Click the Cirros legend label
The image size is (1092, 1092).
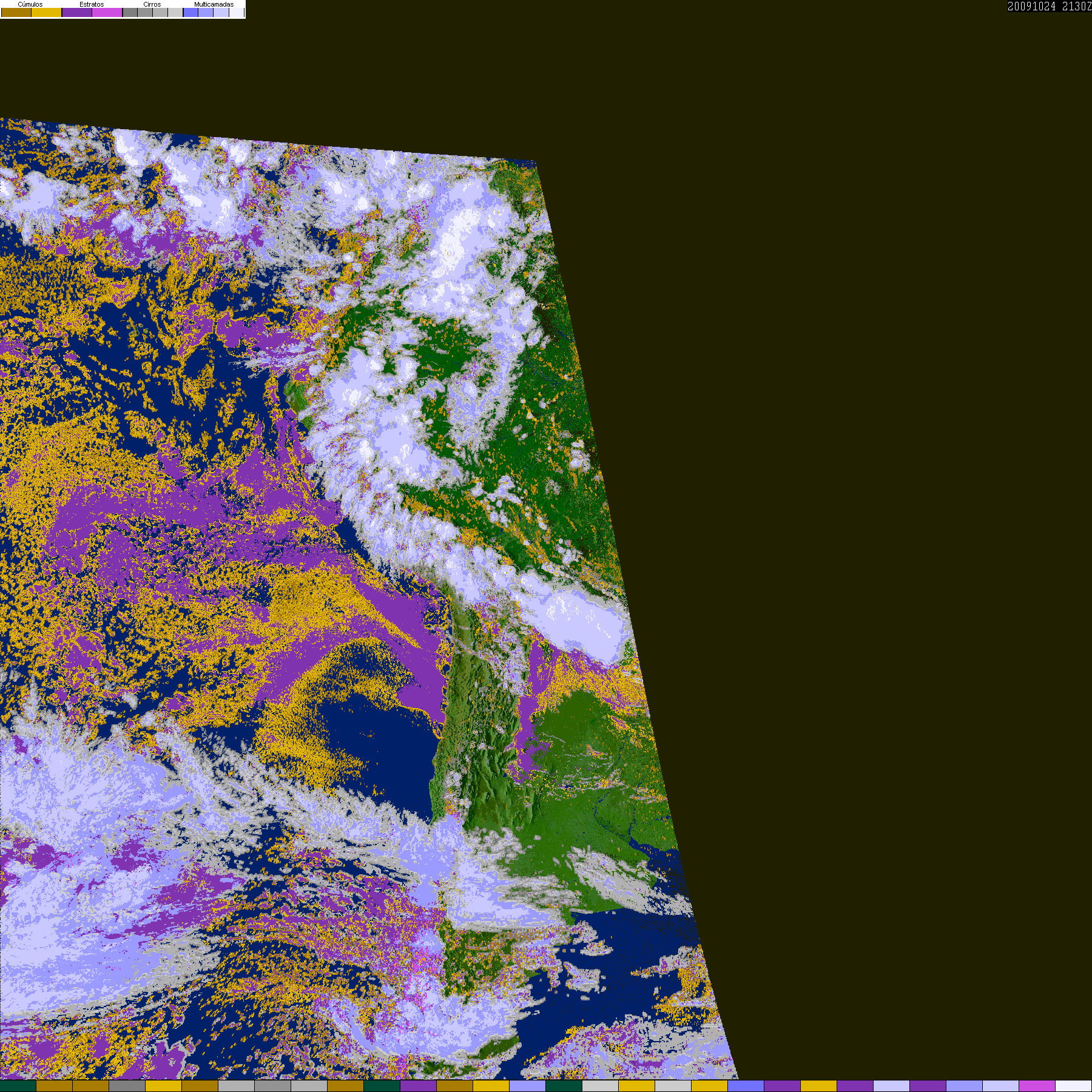[x=152, y=4]
